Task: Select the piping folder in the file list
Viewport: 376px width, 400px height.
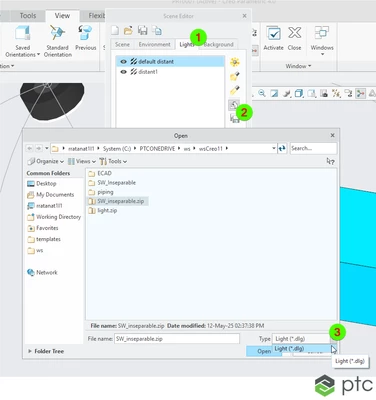Action: [101, 192]
